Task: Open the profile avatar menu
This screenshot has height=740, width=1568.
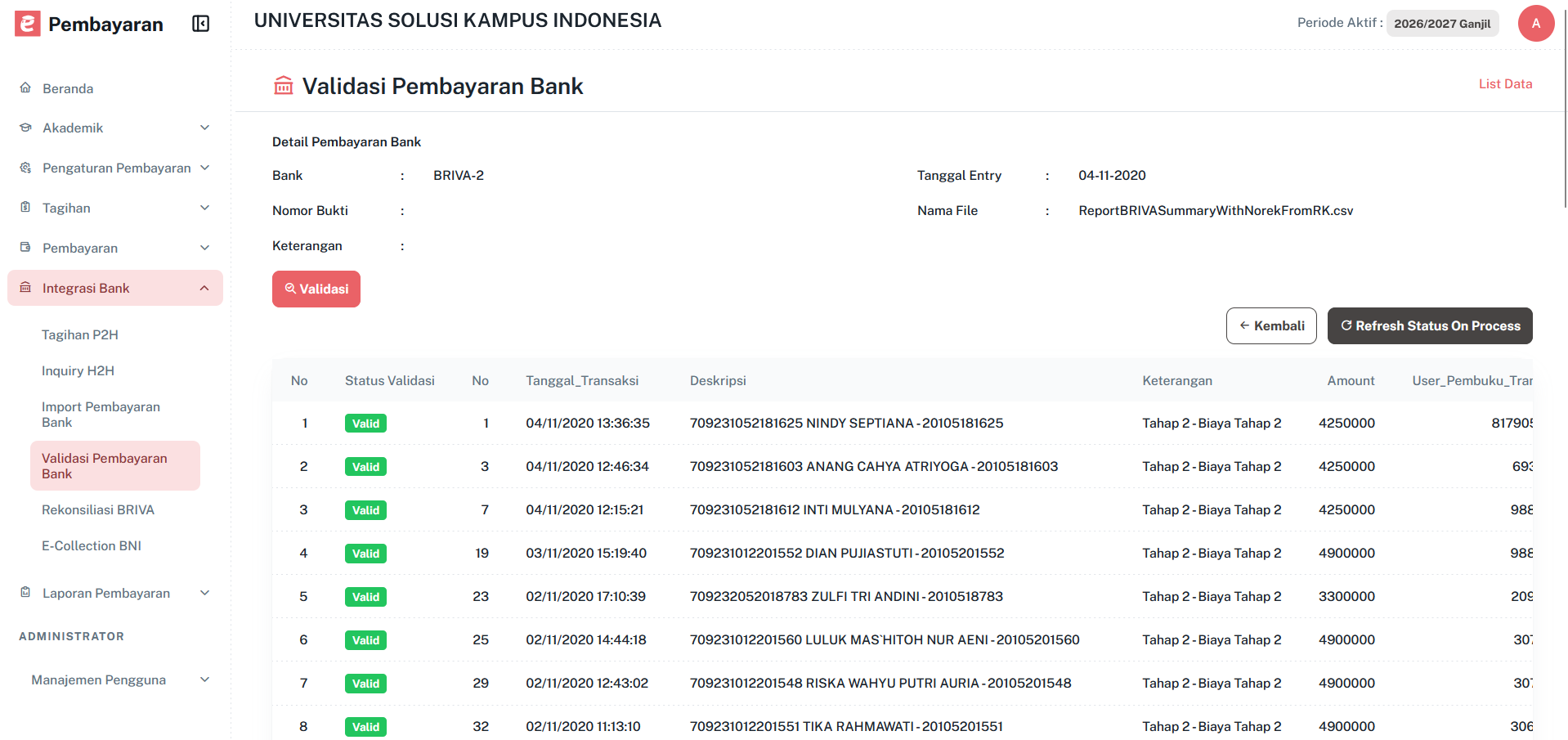Action: coord(1535,24)
